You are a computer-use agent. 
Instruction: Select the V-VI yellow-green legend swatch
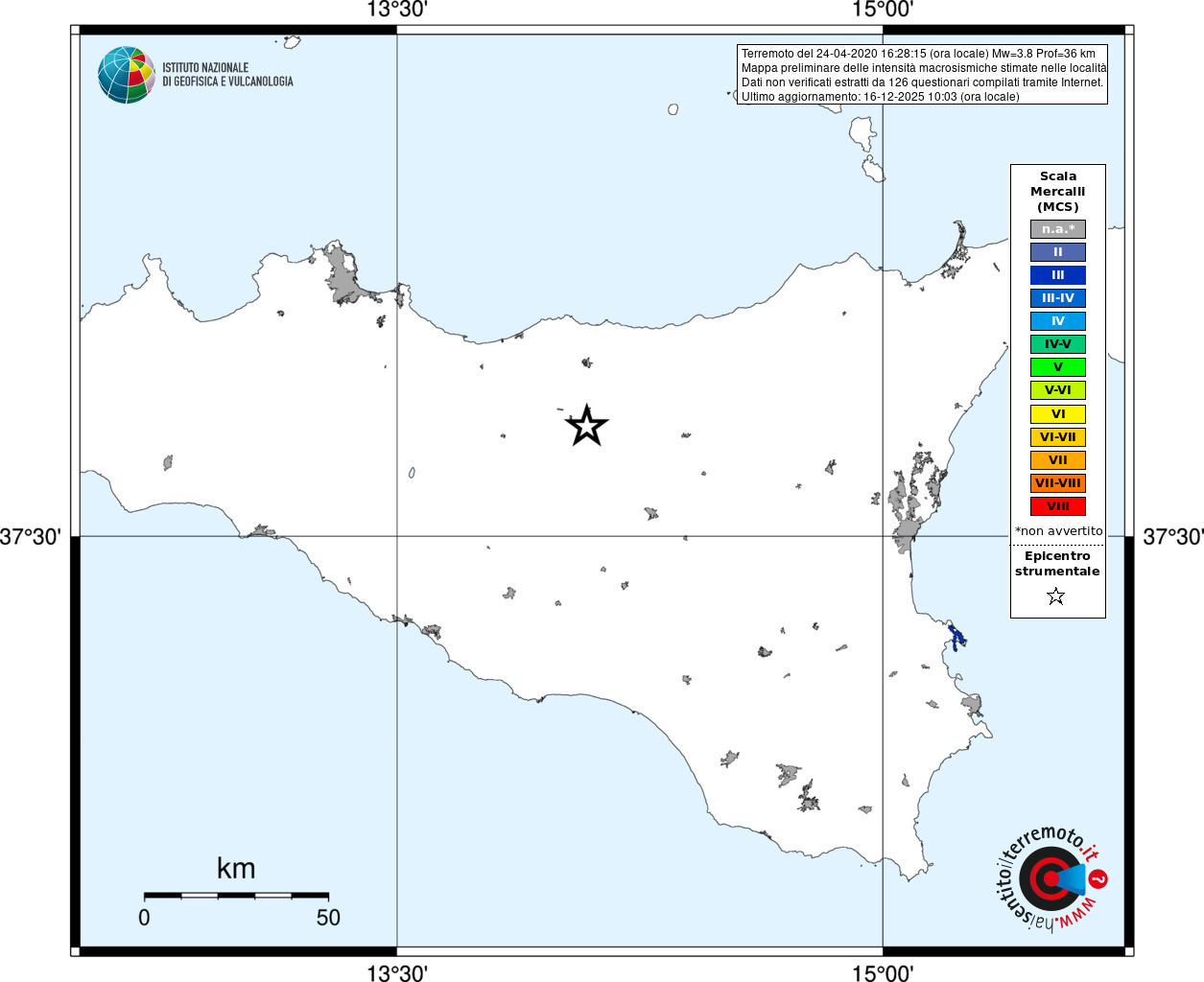click(x=1058, y=390)
